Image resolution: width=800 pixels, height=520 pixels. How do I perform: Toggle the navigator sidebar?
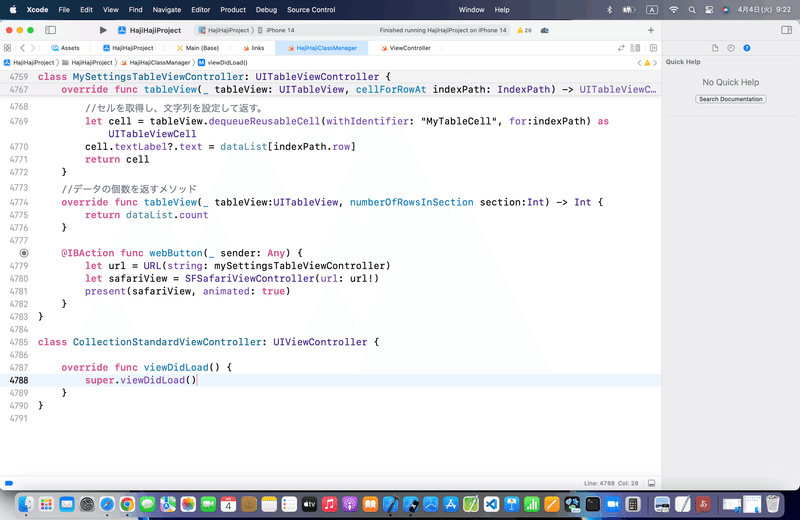pos(51,30)
